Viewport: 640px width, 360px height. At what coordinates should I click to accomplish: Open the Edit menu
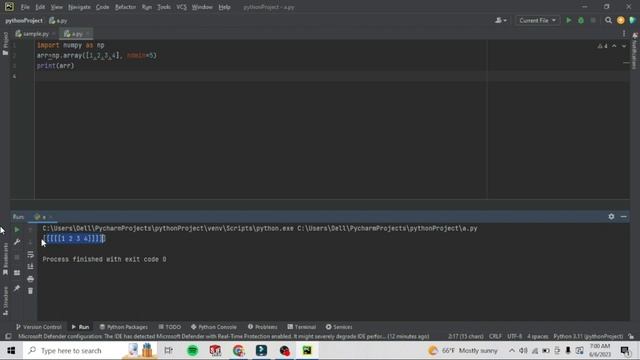pyautogui.click(x=40, y=7)
